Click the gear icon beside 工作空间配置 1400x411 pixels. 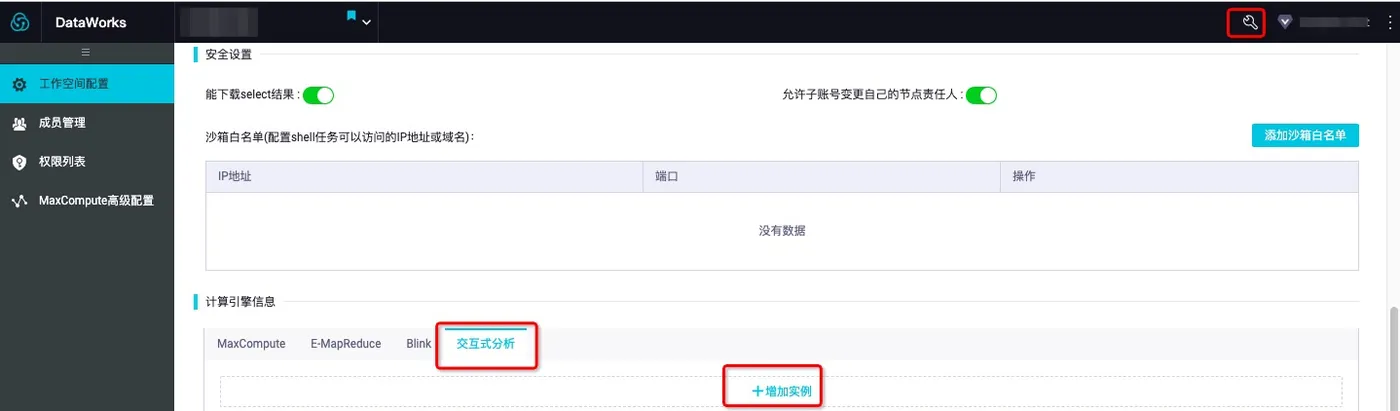click(x=19, y=85)
